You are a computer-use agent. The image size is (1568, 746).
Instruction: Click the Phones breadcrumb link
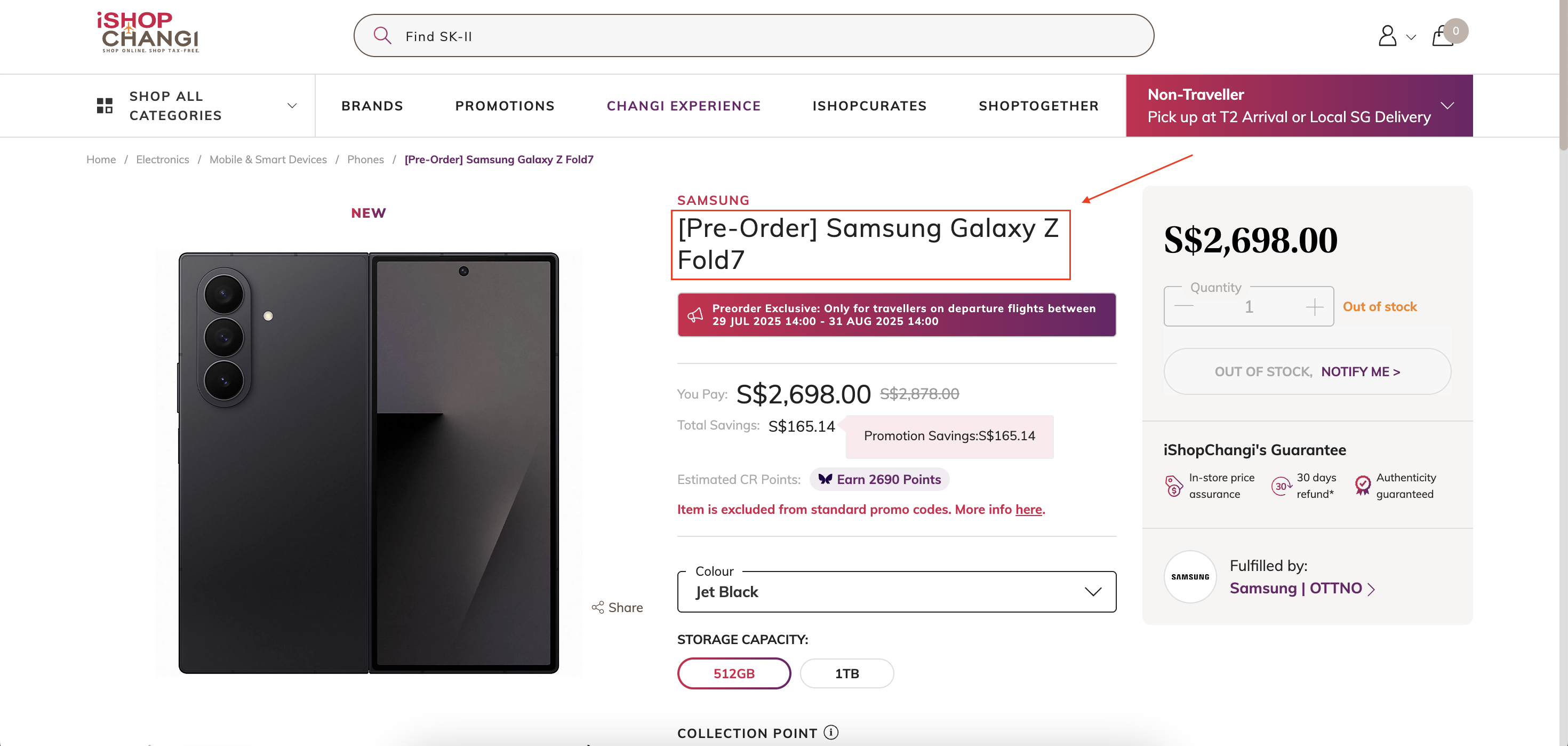(365, 160)
